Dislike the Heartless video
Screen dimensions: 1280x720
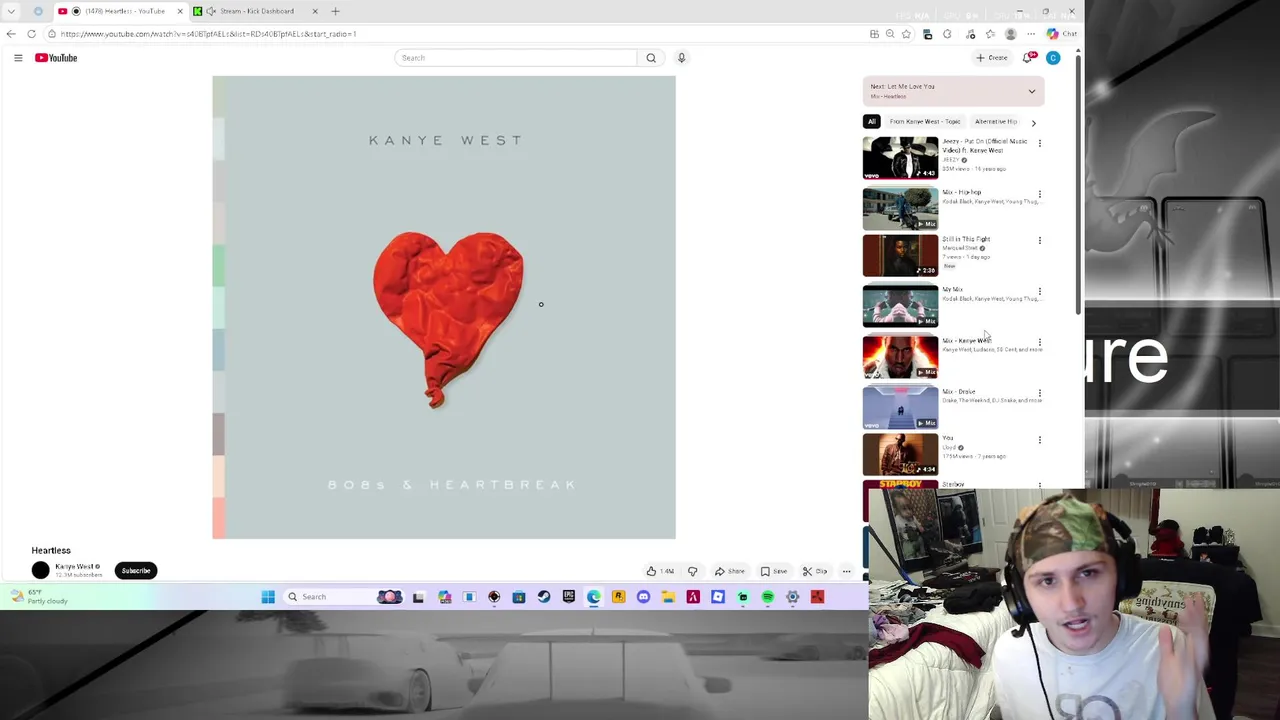pyautogui.click(x=692, y=571)
